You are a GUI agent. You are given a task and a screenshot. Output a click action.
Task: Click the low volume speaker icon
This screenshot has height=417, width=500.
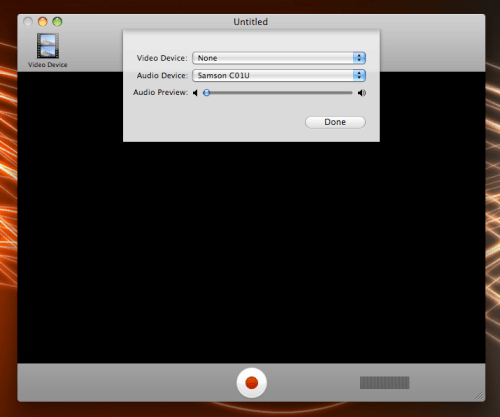[195, 93]
